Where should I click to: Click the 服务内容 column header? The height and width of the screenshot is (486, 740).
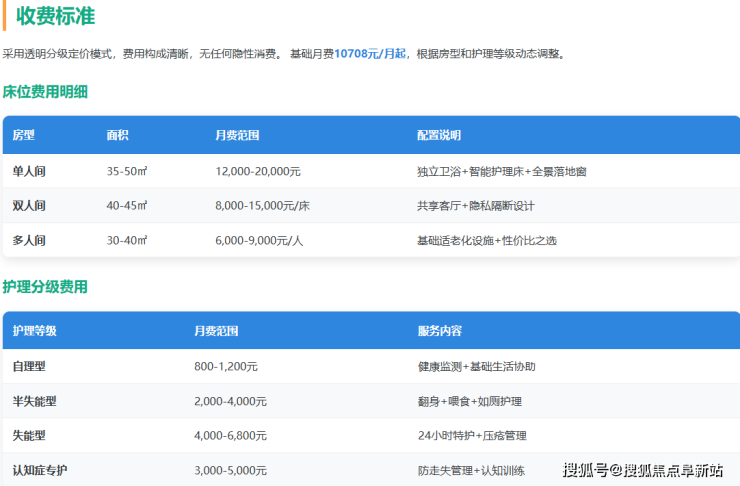click(x=439, y=331)
